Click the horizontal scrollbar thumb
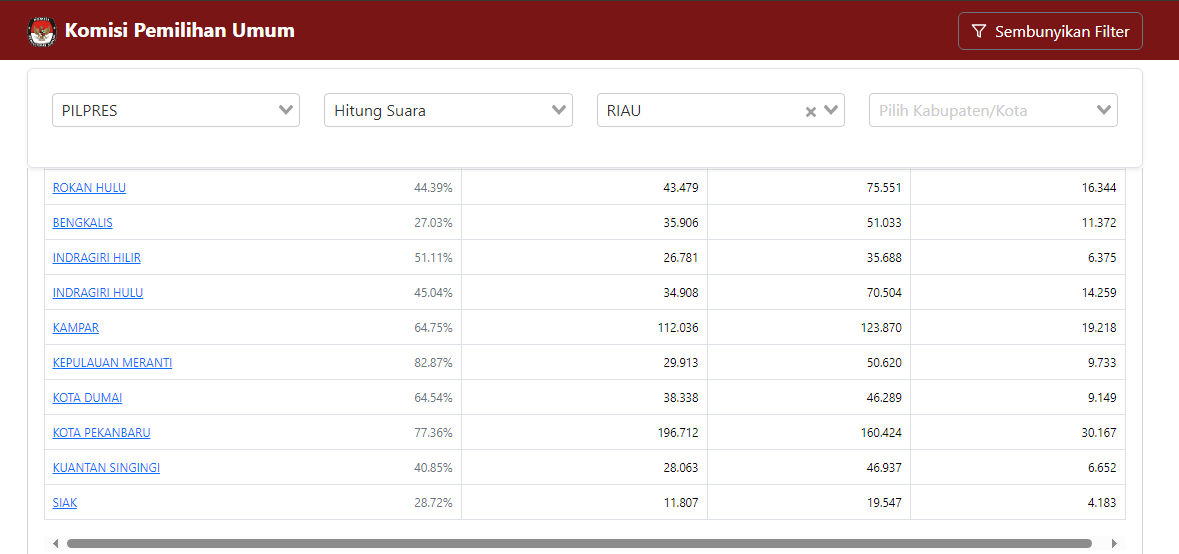This screenshot has height=554, width=1179. [x=579, y=543]
